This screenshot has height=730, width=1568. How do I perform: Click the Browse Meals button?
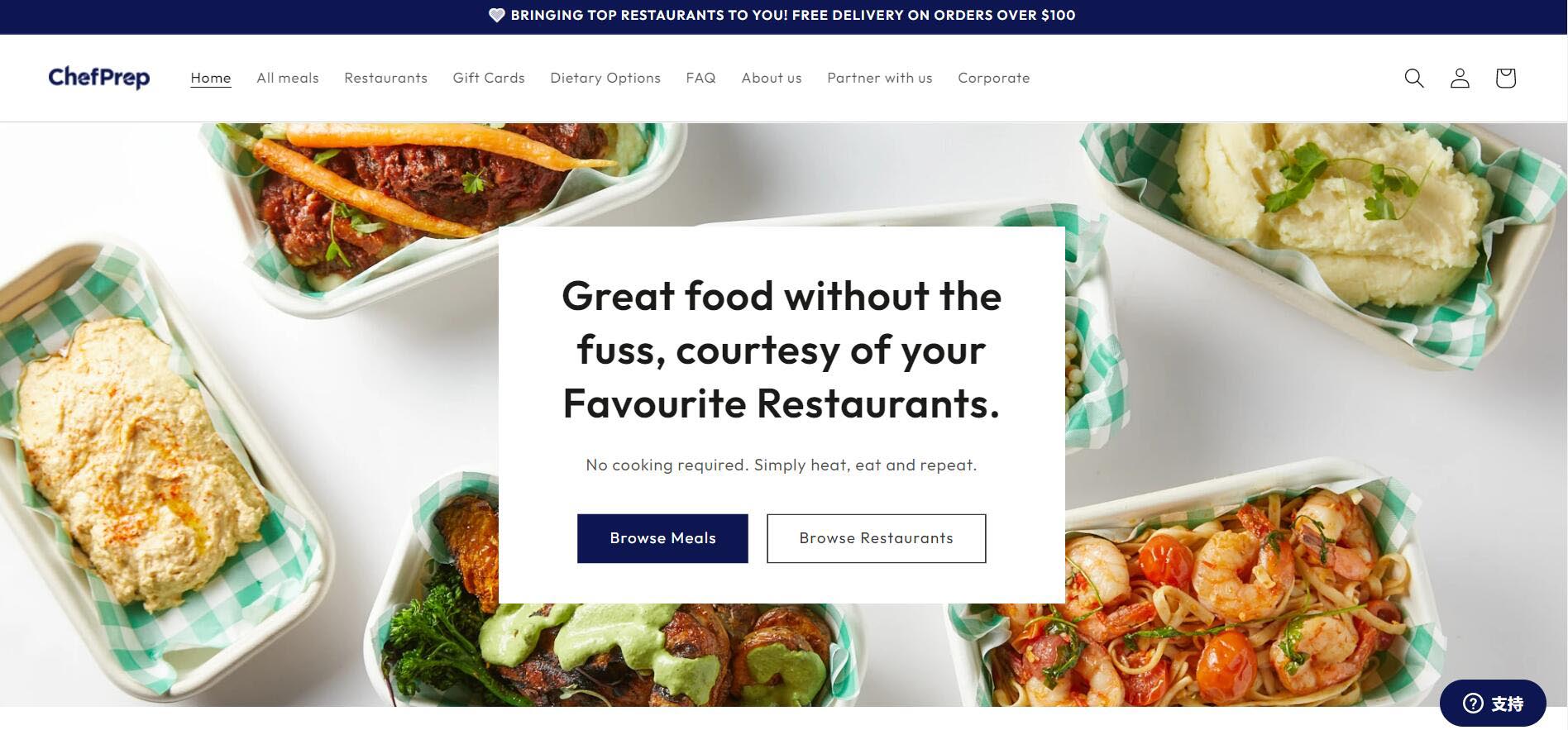click(x=662, y=538)
